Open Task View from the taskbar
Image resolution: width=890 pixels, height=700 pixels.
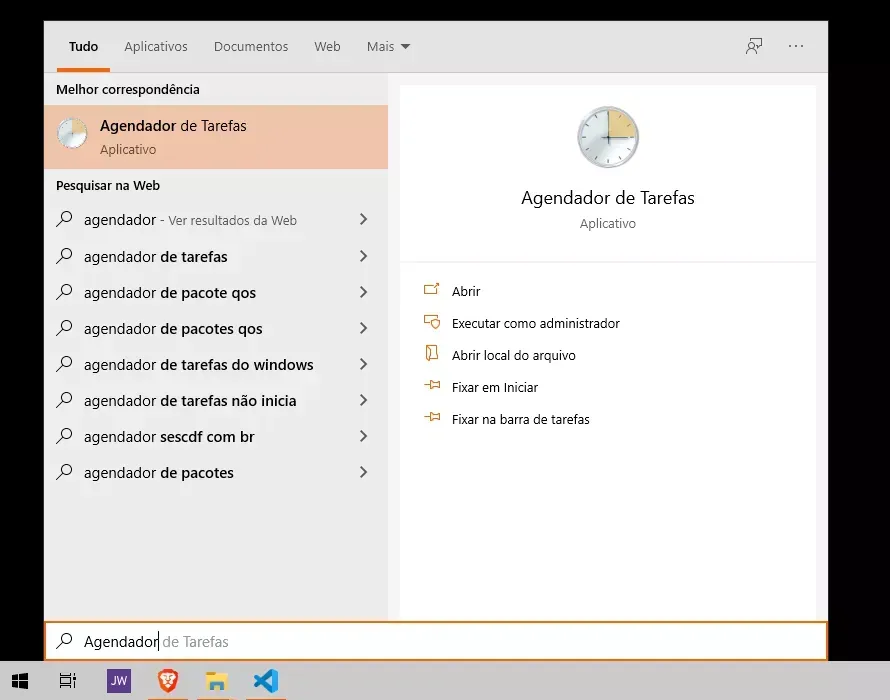(68, 681)
